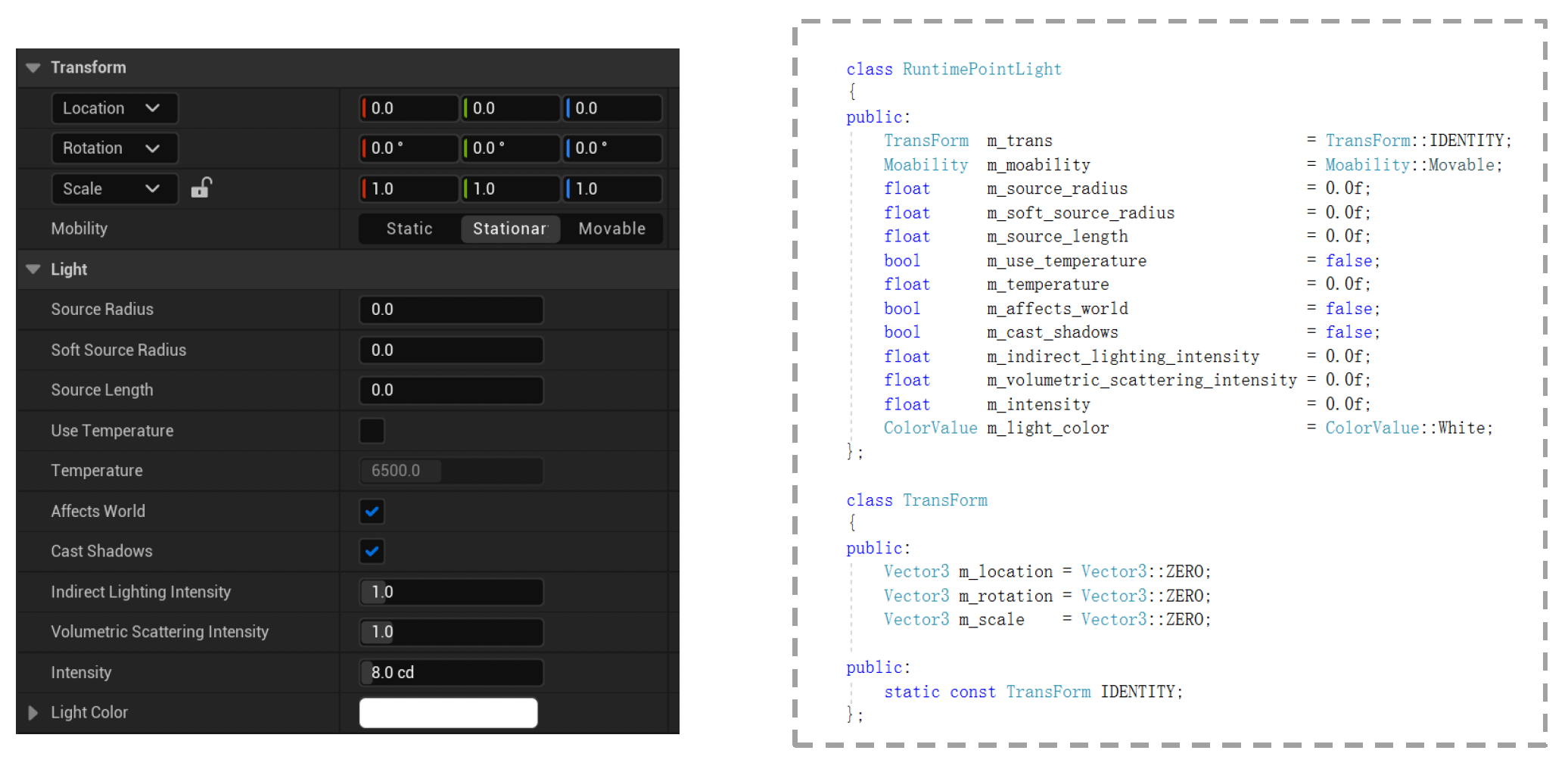This screenshot has height=769, width=1568.
Task: Click the Volumetric Scattering Intensity field
Action: [x=452, y=632]
